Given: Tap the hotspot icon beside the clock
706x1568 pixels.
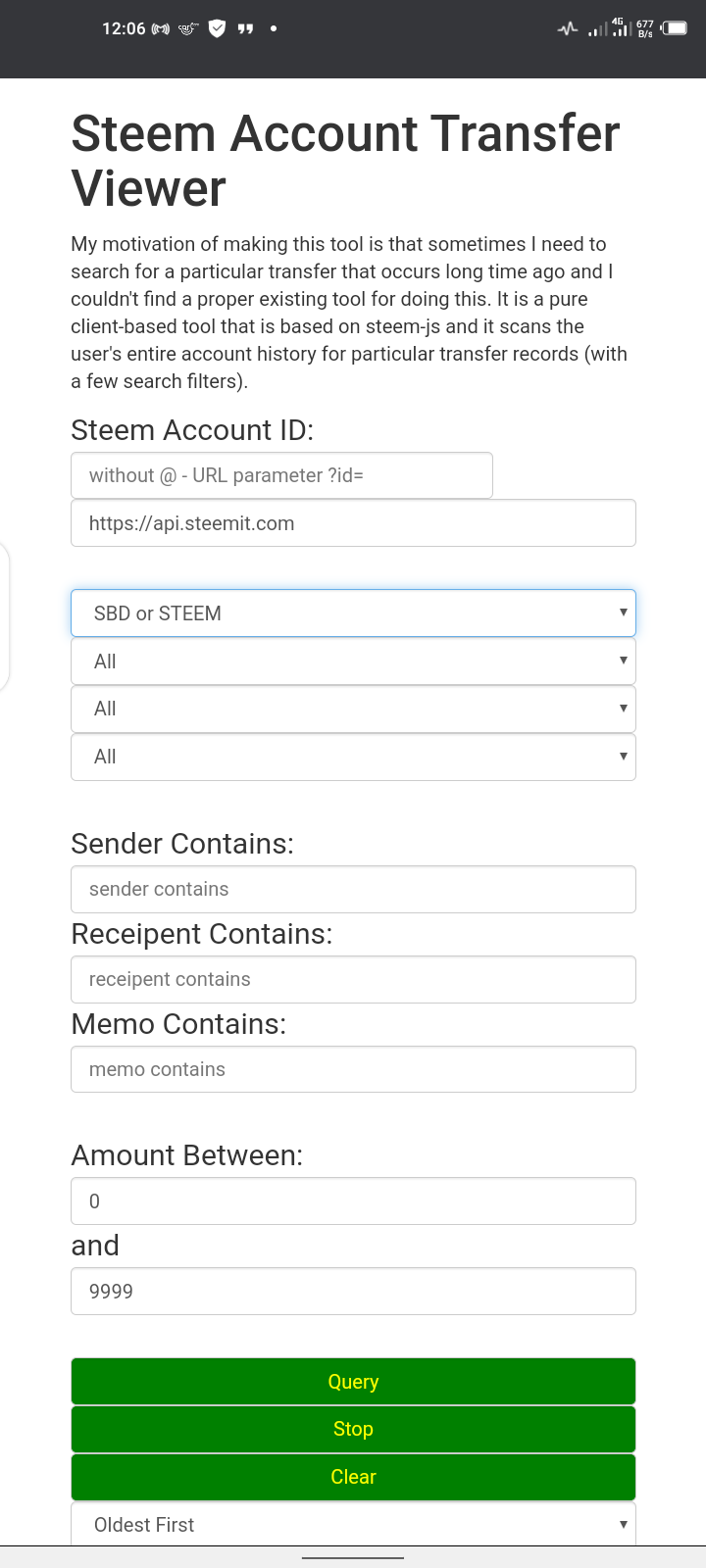Looking at the screenshot, I should [160, 28].
